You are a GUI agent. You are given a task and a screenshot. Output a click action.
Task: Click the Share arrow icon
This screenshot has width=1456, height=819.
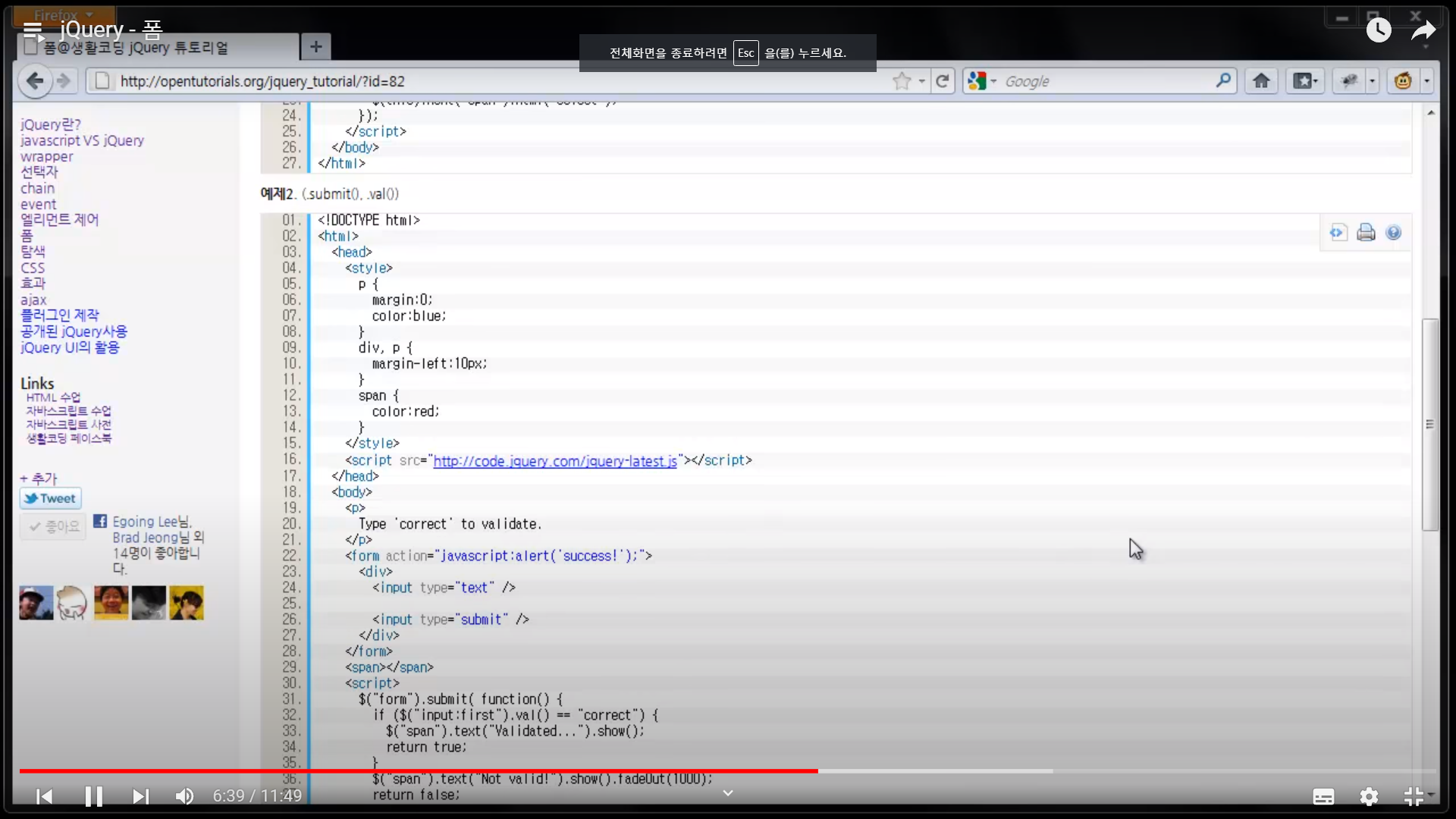[1423, 30]
